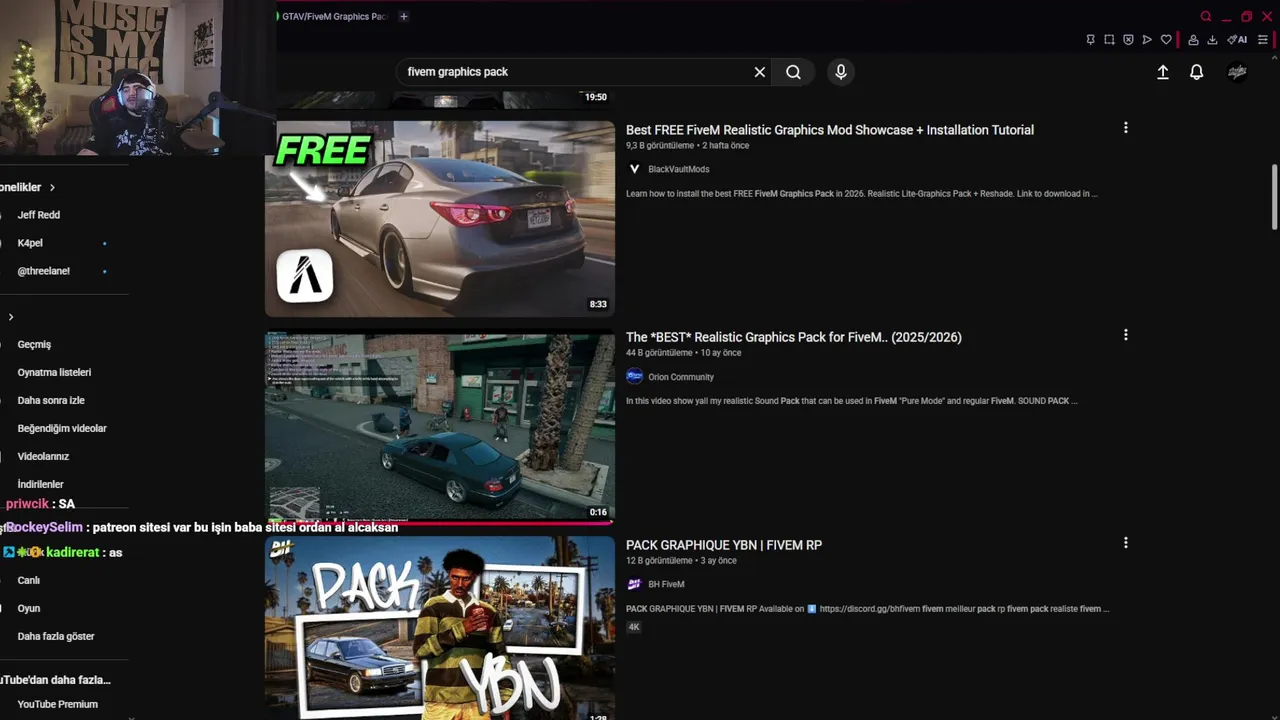The image size is (1280, 720).
Task: Open Oyun in the sidebar
Action: [x=29, y=608]
